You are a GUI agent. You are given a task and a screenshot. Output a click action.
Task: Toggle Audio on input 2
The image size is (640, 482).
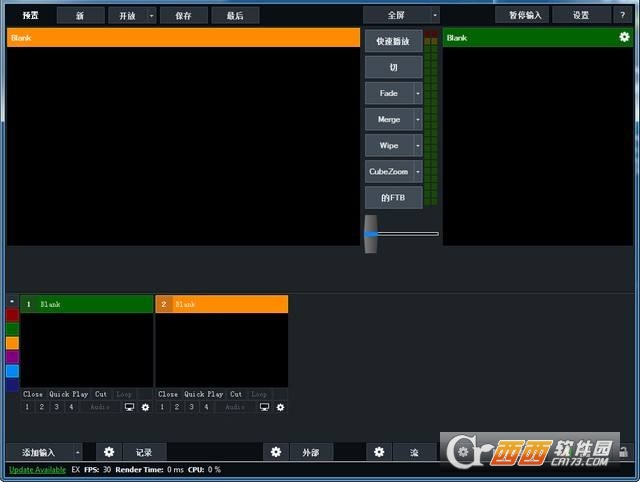(235, 407)
